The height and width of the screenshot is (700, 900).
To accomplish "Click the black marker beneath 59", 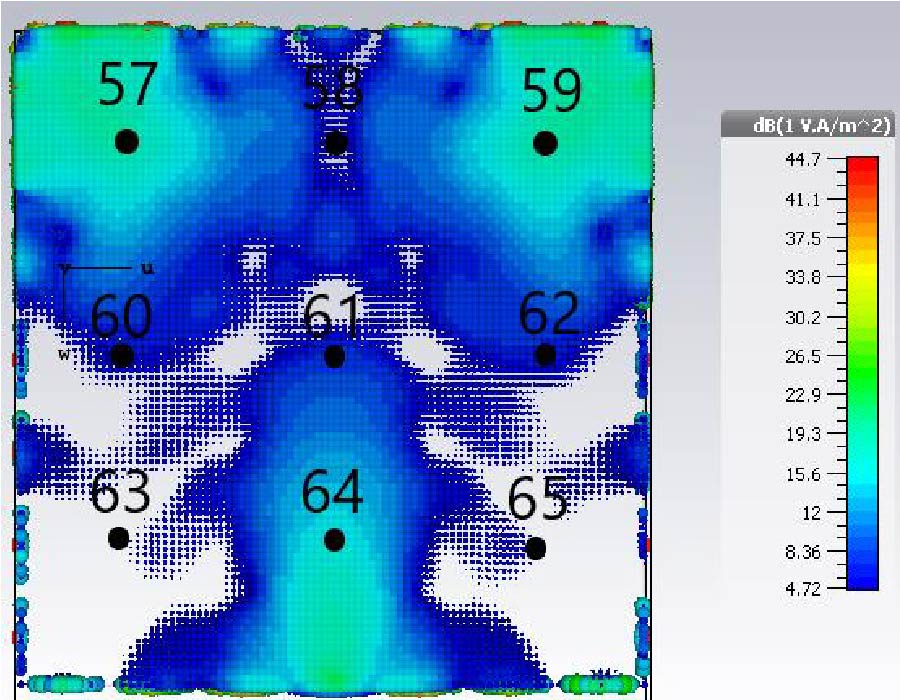I will [545, 143].
